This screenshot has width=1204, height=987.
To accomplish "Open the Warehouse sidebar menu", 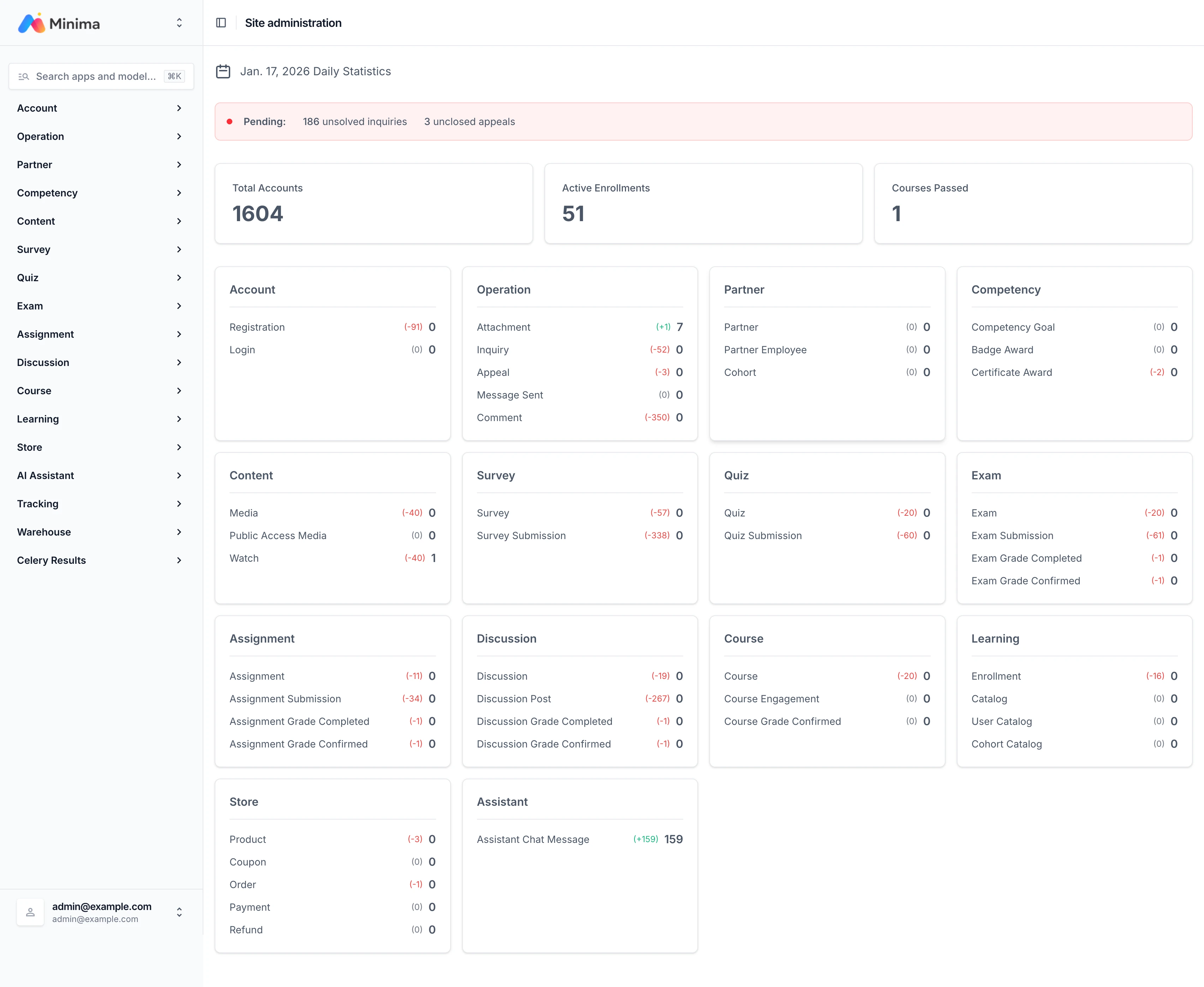I will (x=44, y=532).
